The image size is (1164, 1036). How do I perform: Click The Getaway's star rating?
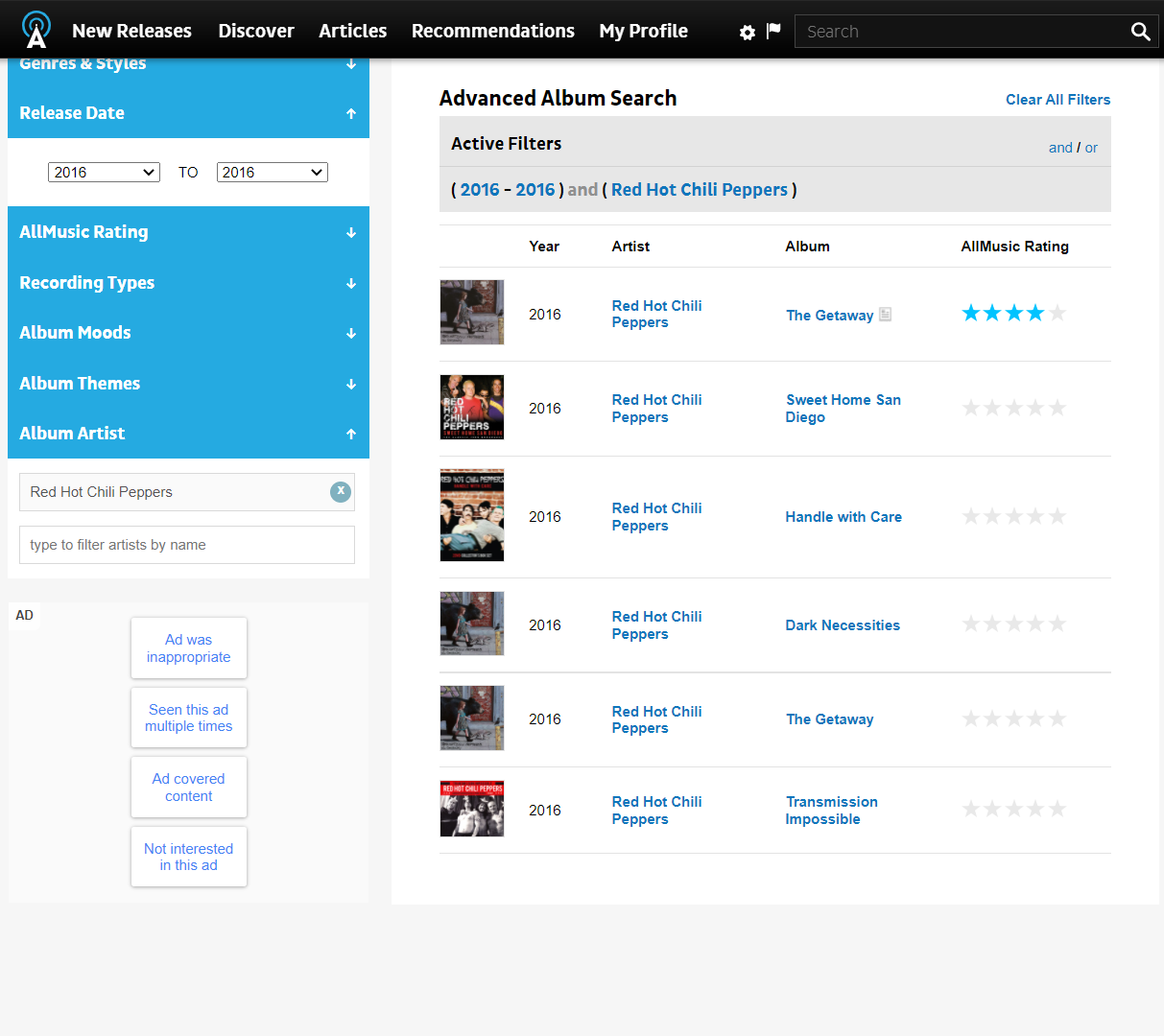1013,314
